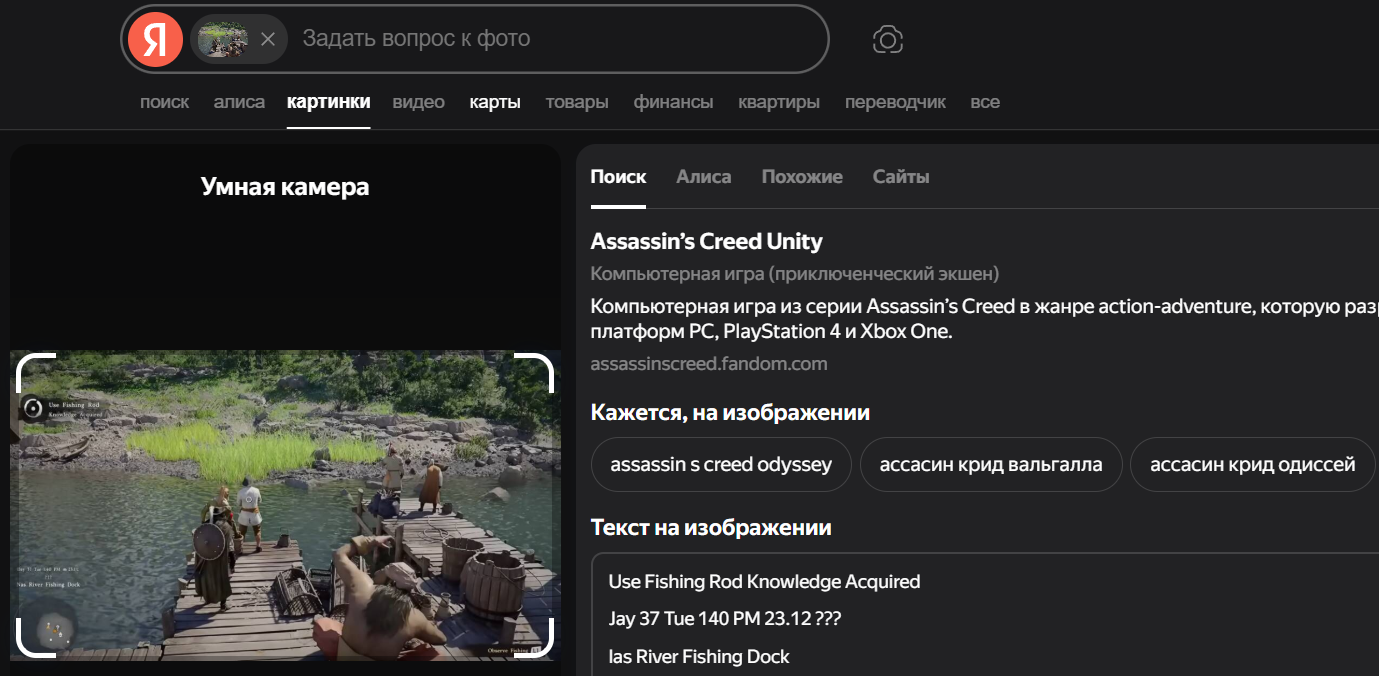Switch to the 'Алиса' results tab
Image resolution: width=1379 pixels, height=676 pixels.
(x=704, y=177)
